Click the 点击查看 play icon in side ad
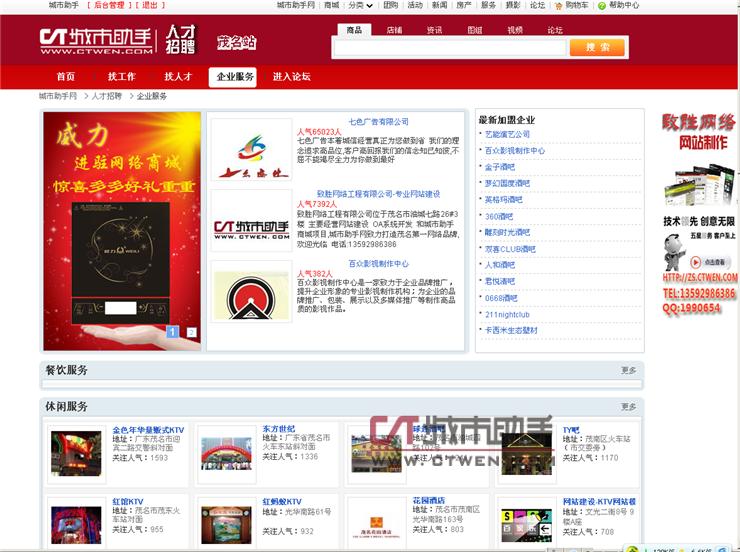The height and width of the screenshot is (552, 740). (696, 262)
